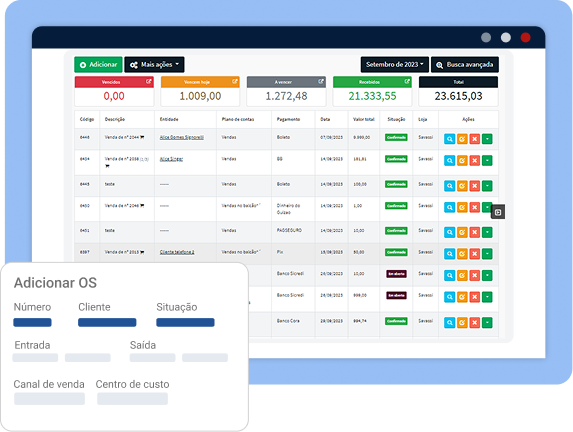Expand green dropdown for Alice Gomes Signorelli row
Viewport: 573px width, 432px height.
487,139
